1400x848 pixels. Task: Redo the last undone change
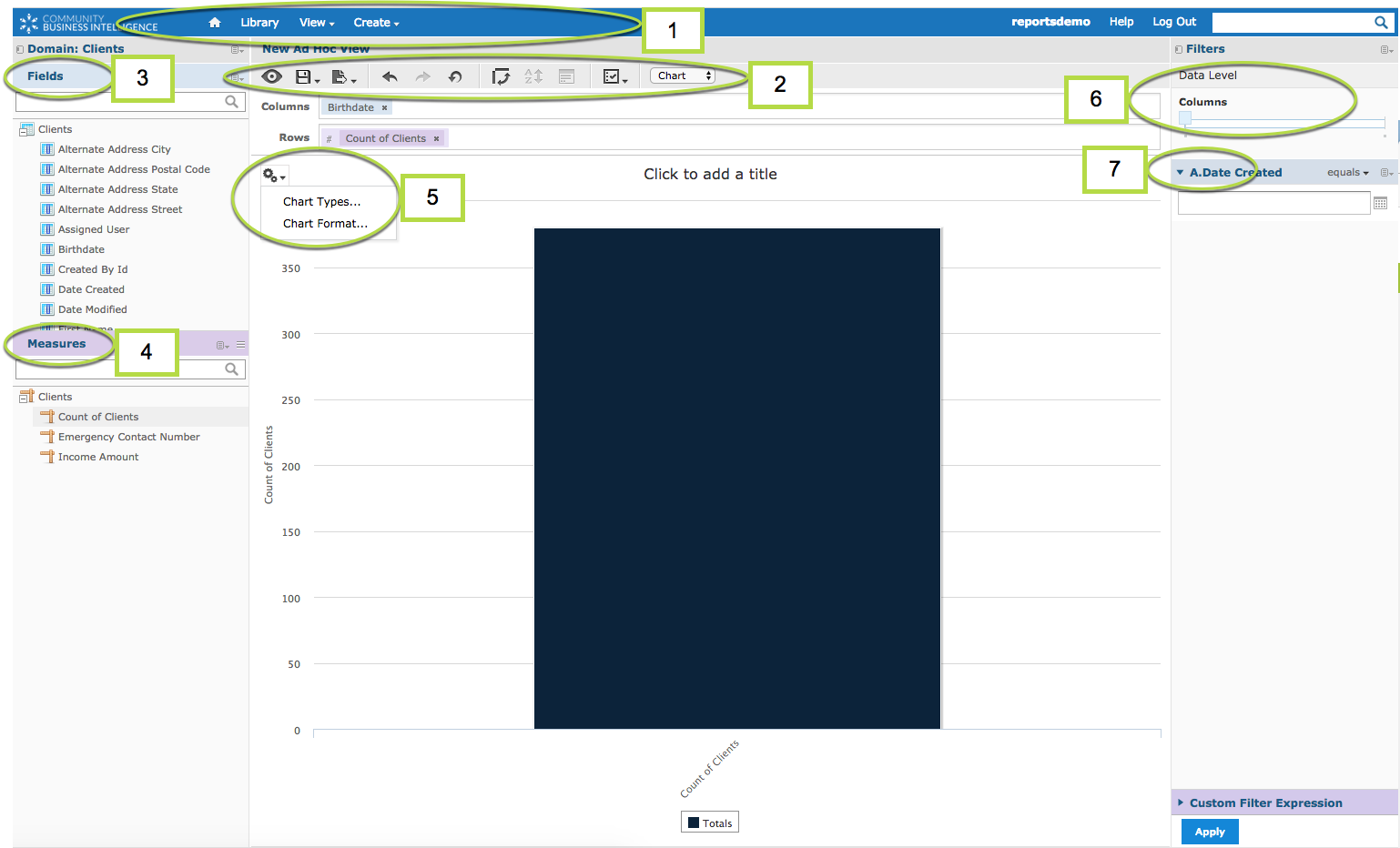point(421,76)
